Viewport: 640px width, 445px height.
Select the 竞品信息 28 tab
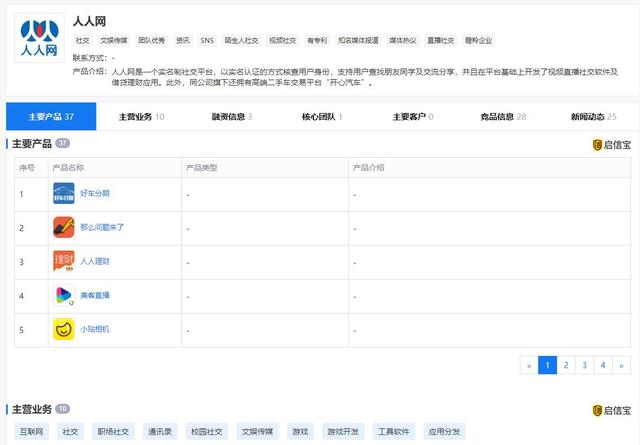tap(503, 117)
